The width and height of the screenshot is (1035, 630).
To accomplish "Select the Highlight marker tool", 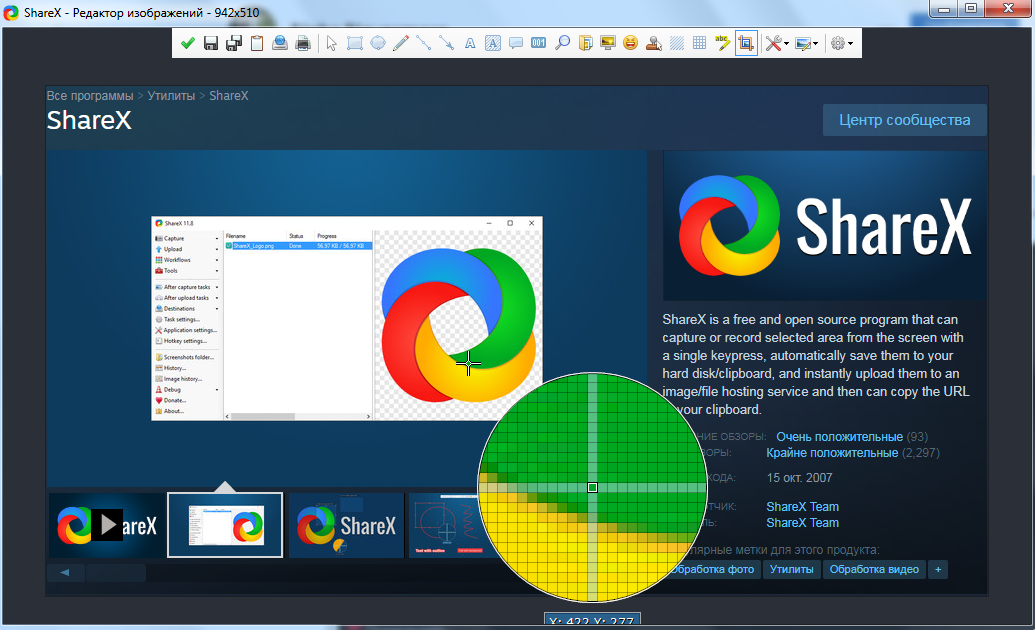I will [x=723, y=44].
